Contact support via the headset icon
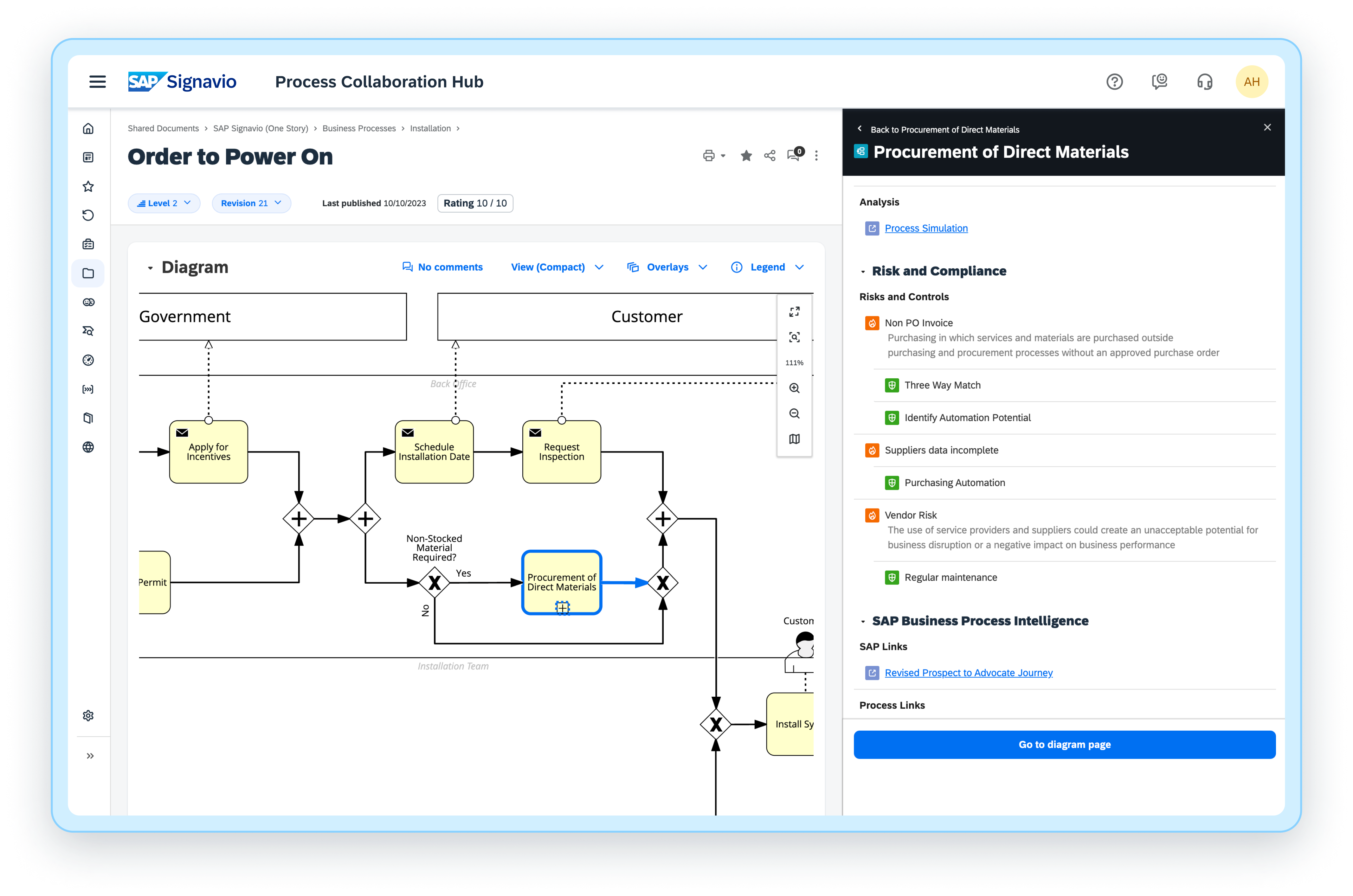 (x=1204, y=82)
